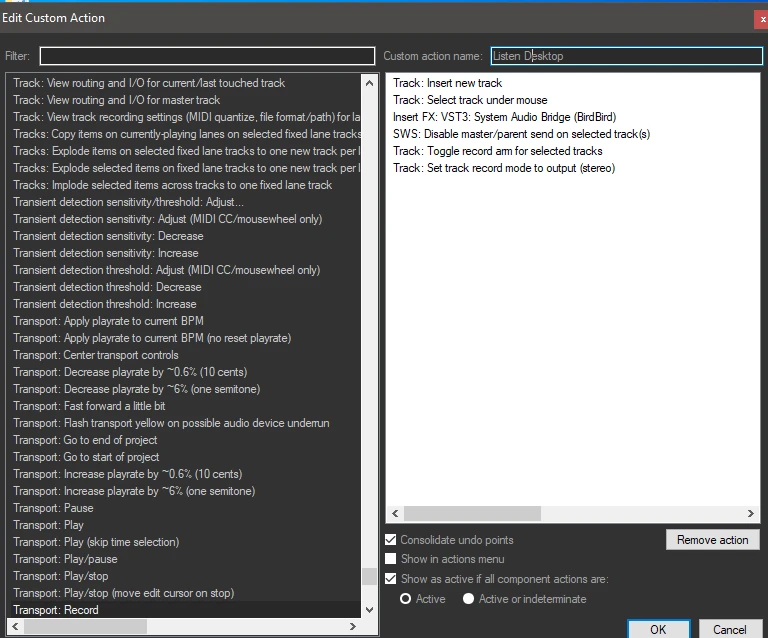768x638 pixels.
Task: Close the Edit Custom Action dialog
Action: 762,18
